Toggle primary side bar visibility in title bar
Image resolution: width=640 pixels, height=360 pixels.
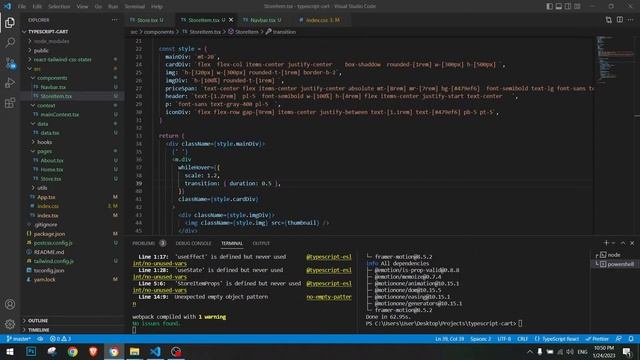pos(549,6)
